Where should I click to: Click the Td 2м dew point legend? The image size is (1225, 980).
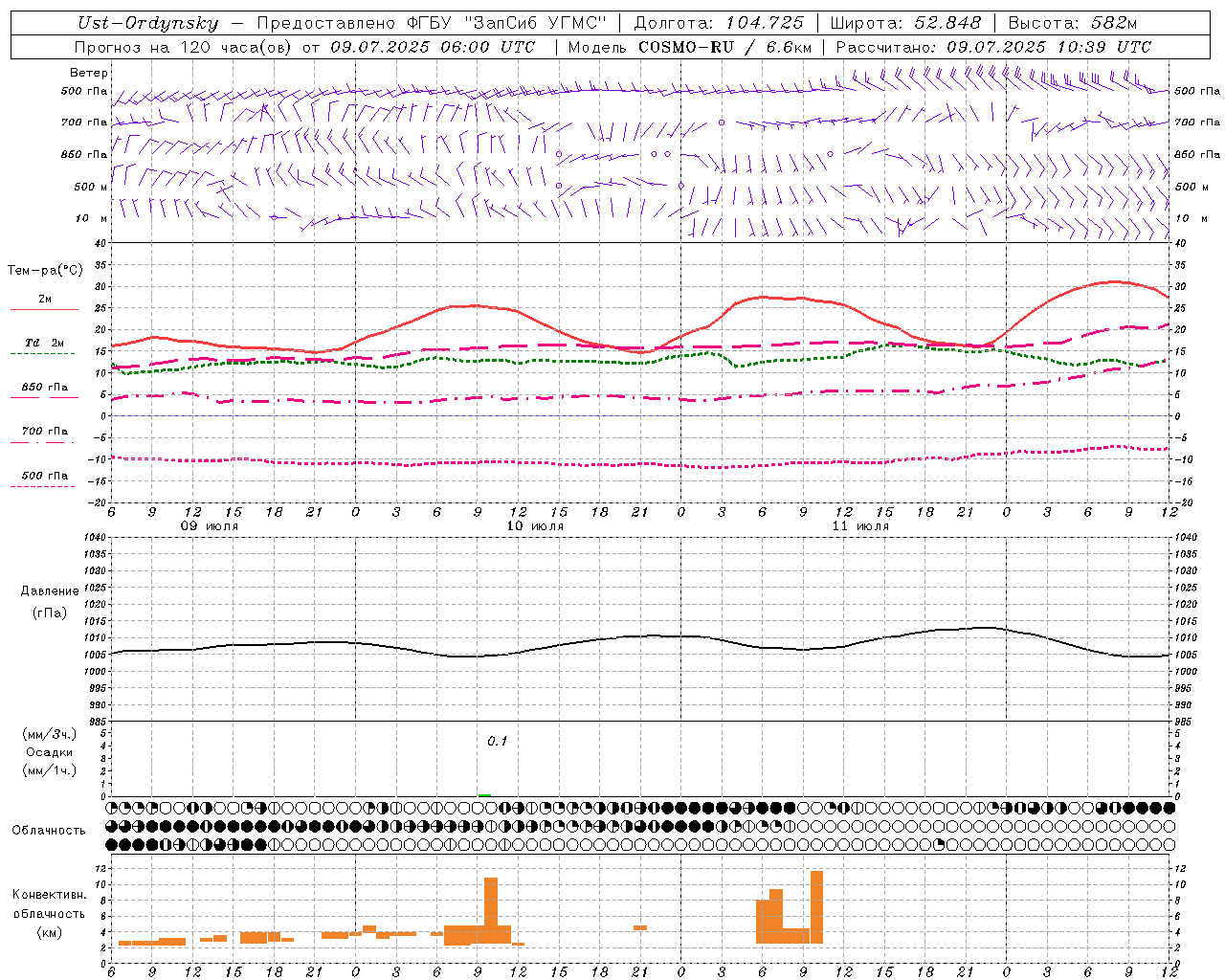coord(44,343)
